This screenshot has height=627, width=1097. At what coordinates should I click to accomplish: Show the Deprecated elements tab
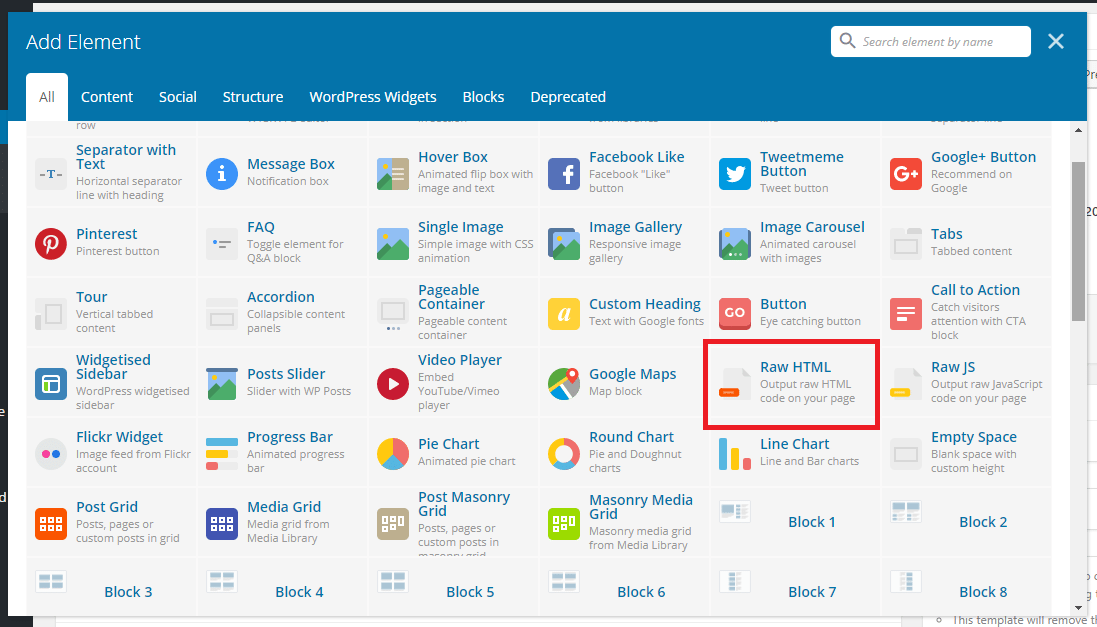coord(568,97)
